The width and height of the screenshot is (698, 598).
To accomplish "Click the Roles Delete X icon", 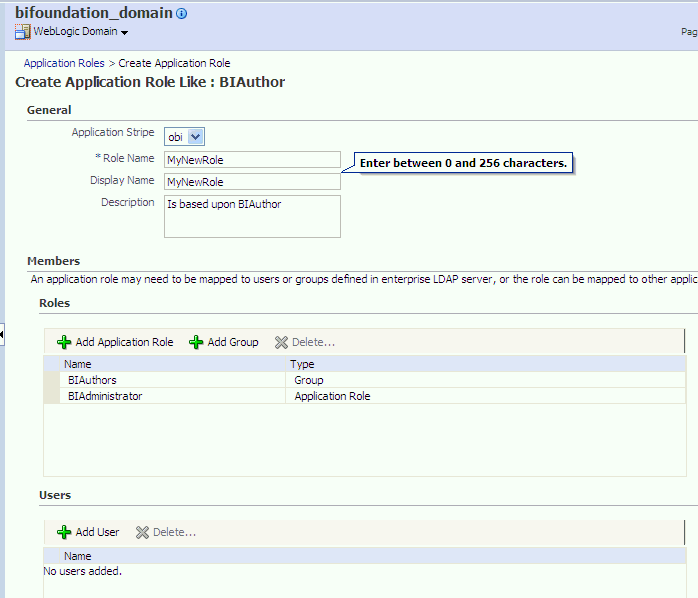I will (x=281, y=342).
